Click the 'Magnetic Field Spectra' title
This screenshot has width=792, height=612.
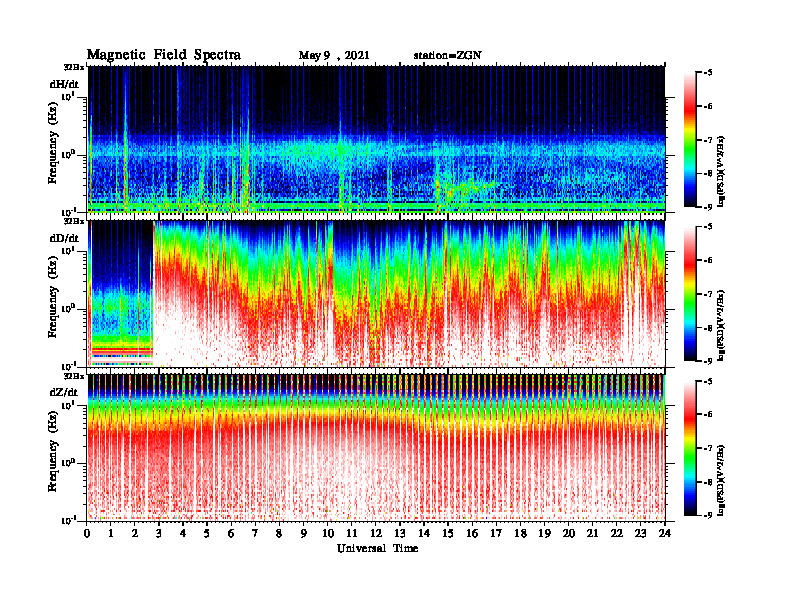pos(164,55)
